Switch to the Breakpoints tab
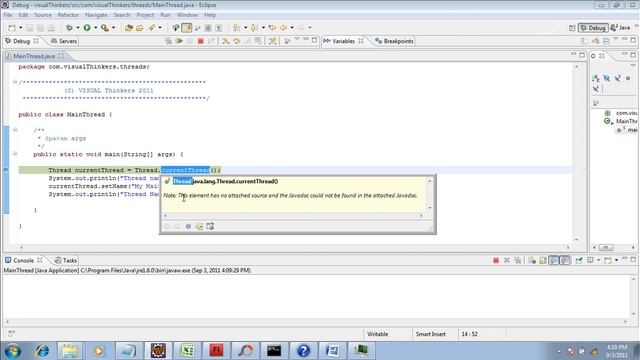Viewport: 640px width, 360px height. click(394, 41)
